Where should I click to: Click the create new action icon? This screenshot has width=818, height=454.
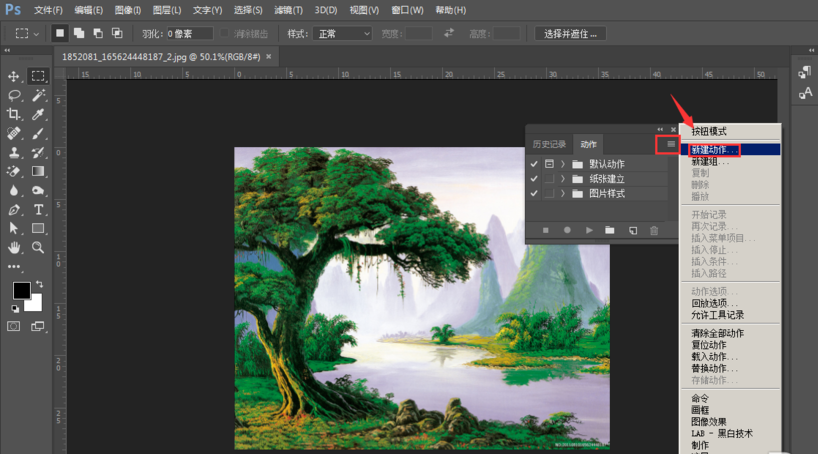click(633, 230)
